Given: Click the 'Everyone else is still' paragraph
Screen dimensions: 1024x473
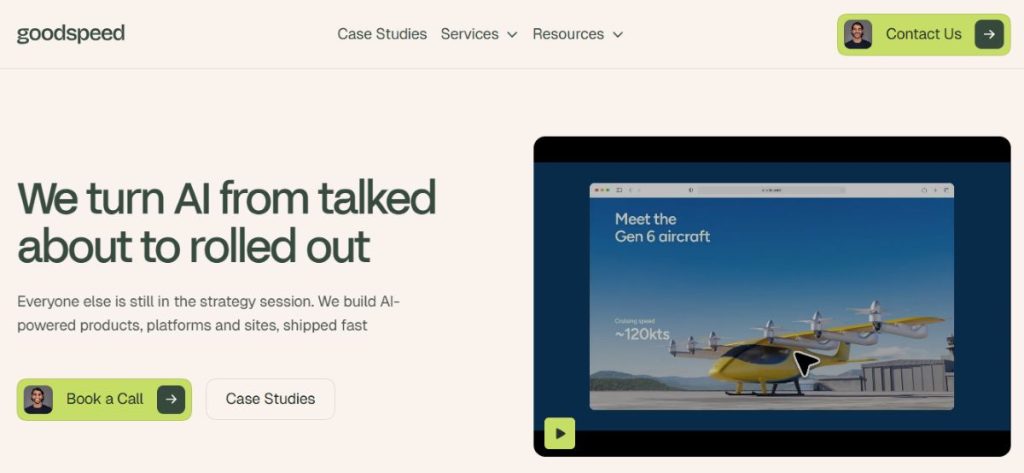Looking at the screenshot, I should click(x=208, y=314).
